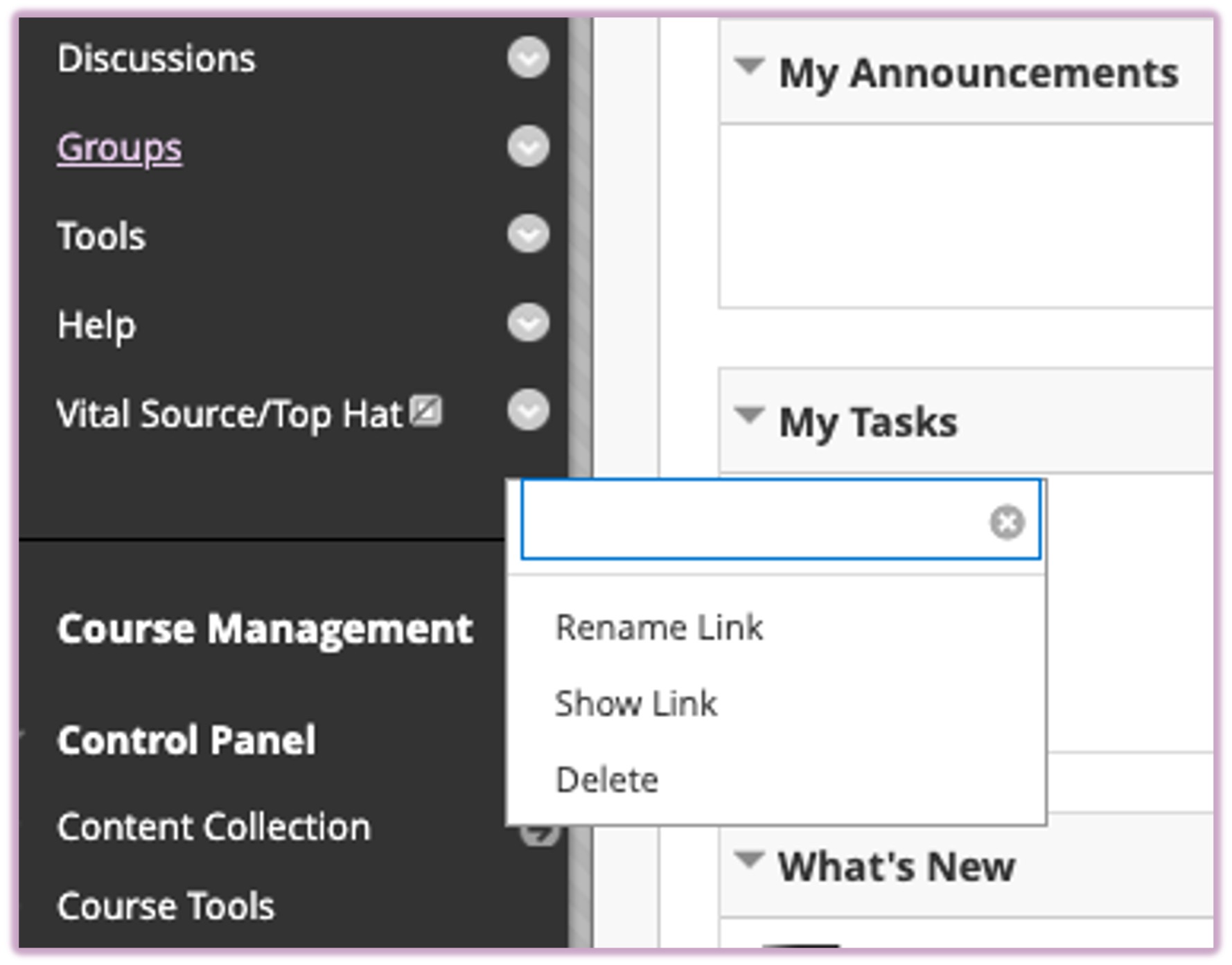
Task: Open the Course Tools section
Action: pos(165,905)
